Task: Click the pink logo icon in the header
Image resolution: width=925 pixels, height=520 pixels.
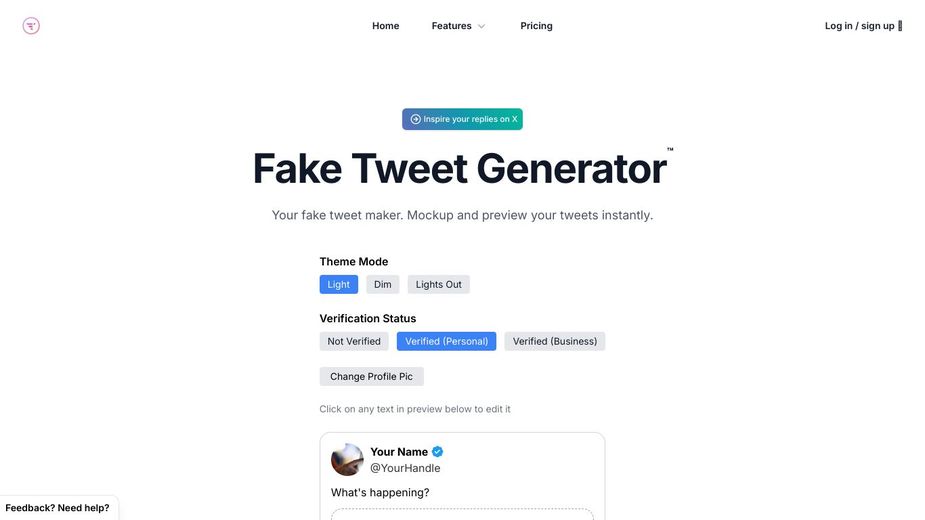Action: [31, 26]
